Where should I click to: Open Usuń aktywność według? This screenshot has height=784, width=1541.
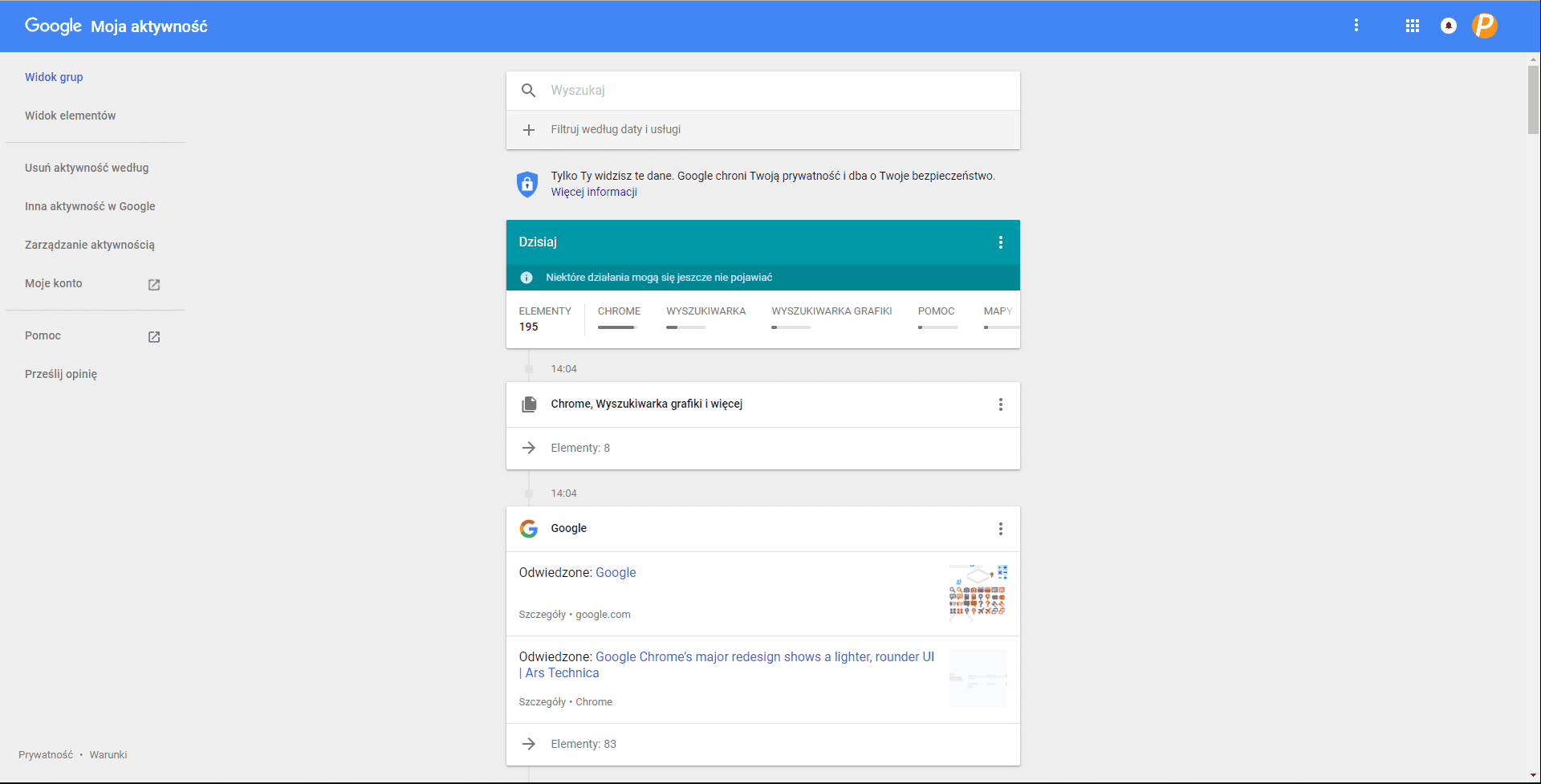[x=87, y=168]
